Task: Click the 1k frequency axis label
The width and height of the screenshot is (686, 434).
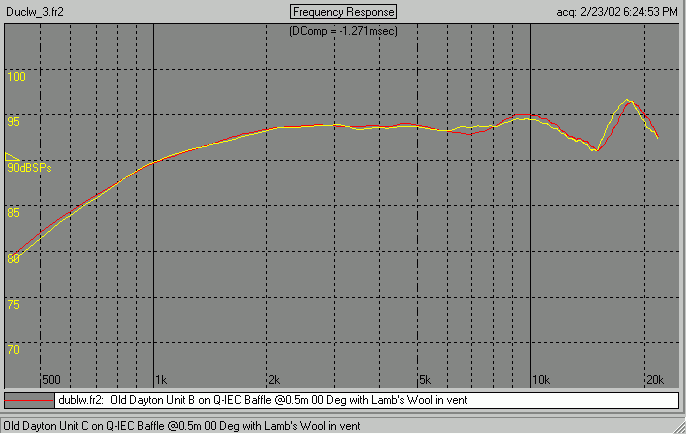Action: pos(161,380)
